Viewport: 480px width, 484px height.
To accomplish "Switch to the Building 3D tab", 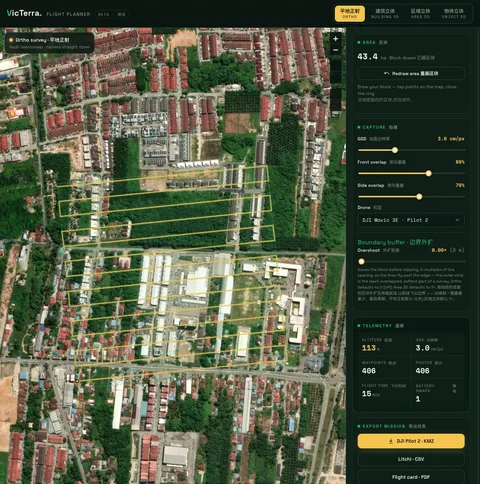I will [x=385, y=14].
